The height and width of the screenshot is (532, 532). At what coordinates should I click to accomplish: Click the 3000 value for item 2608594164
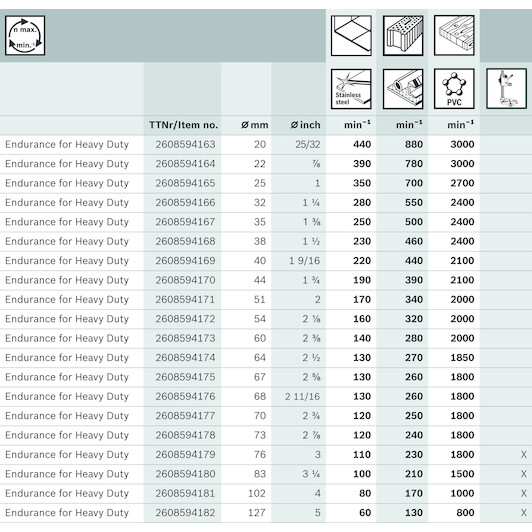[x=462, y=164]
